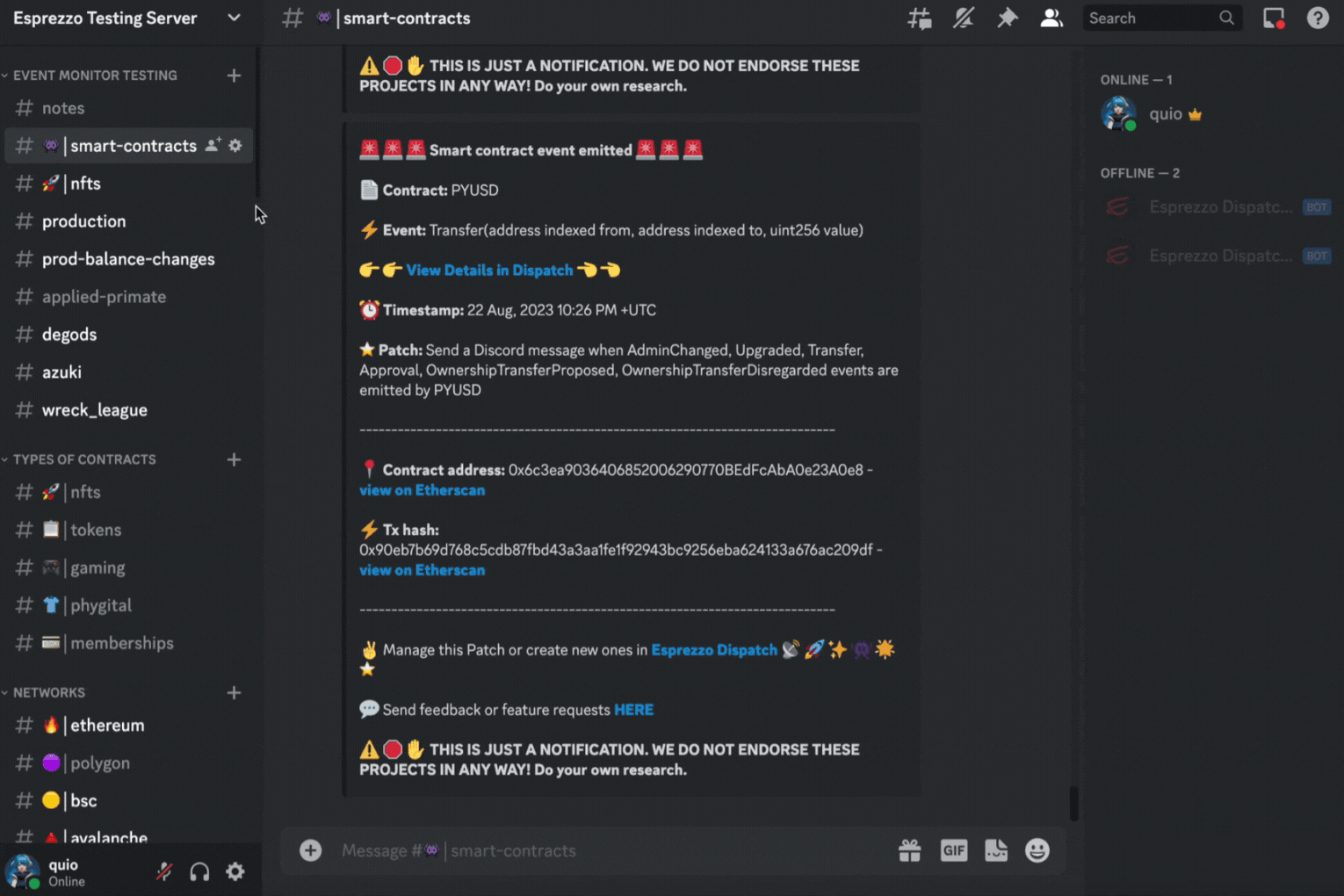Collapse the Esprezzo Testing Server dropdown

click(x=234, y=18)
